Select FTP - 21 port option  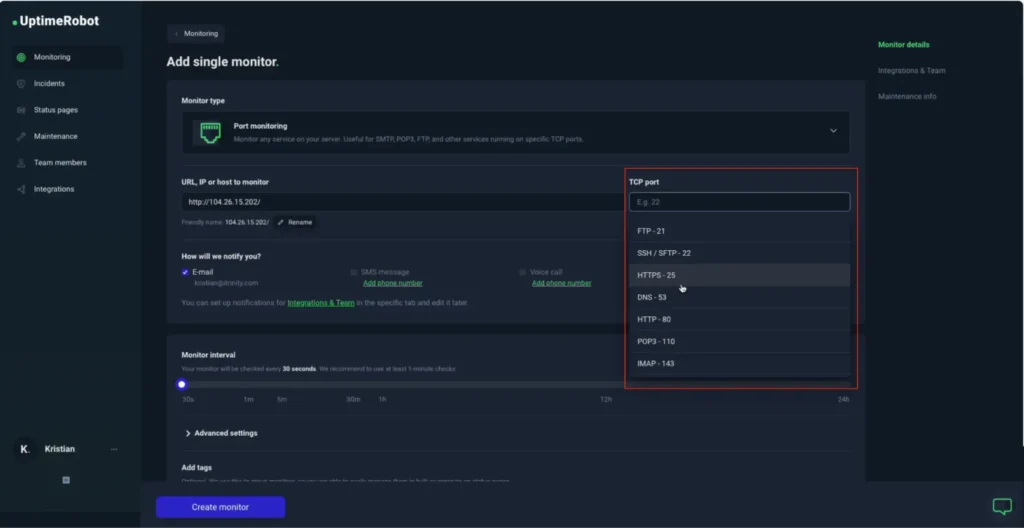(x=740, y=231)
